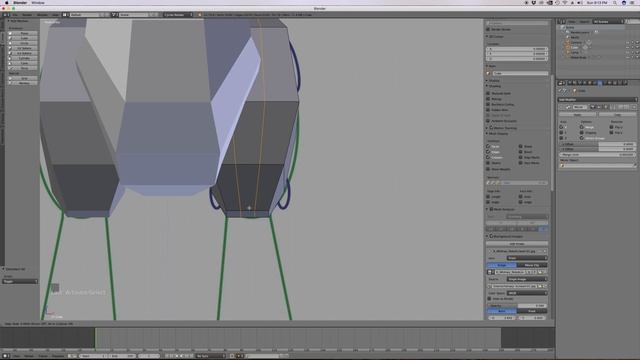Toggle Backface Culling
Viewport: 640px width, 360px height.
coord(488,104)
